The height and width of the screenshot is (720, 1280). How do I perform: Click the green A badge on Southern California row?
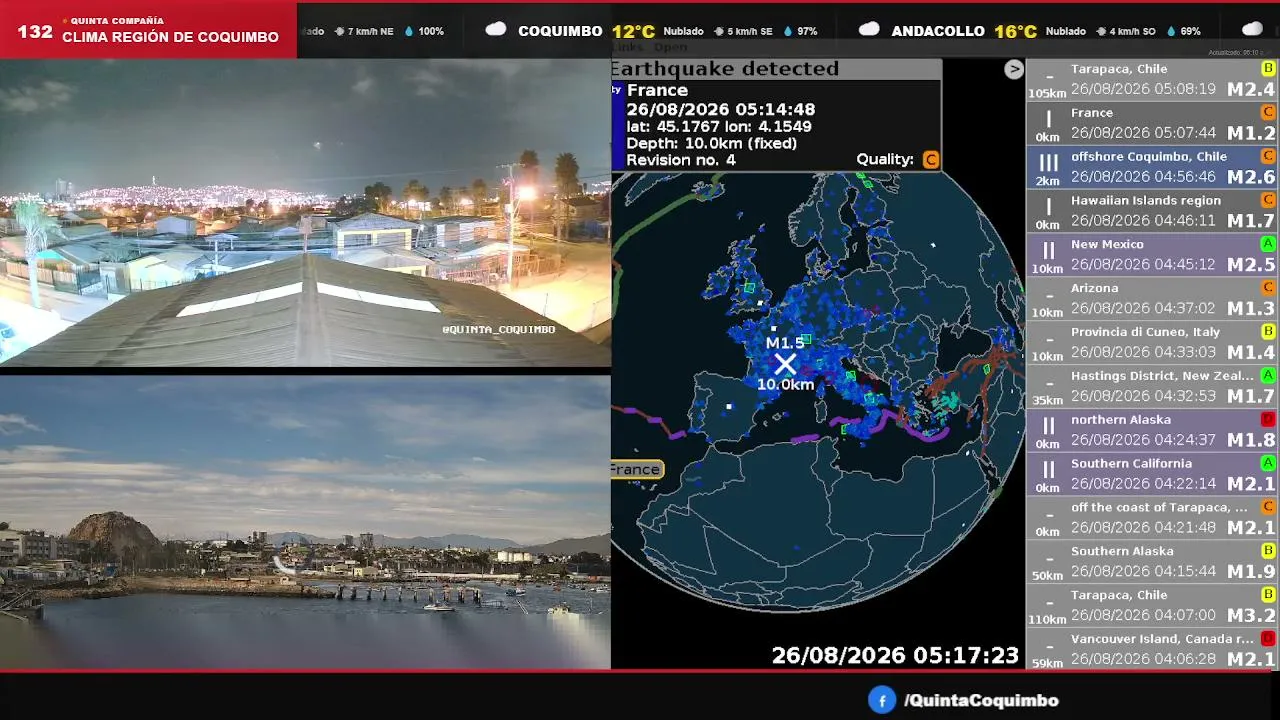coord(1268,463)
